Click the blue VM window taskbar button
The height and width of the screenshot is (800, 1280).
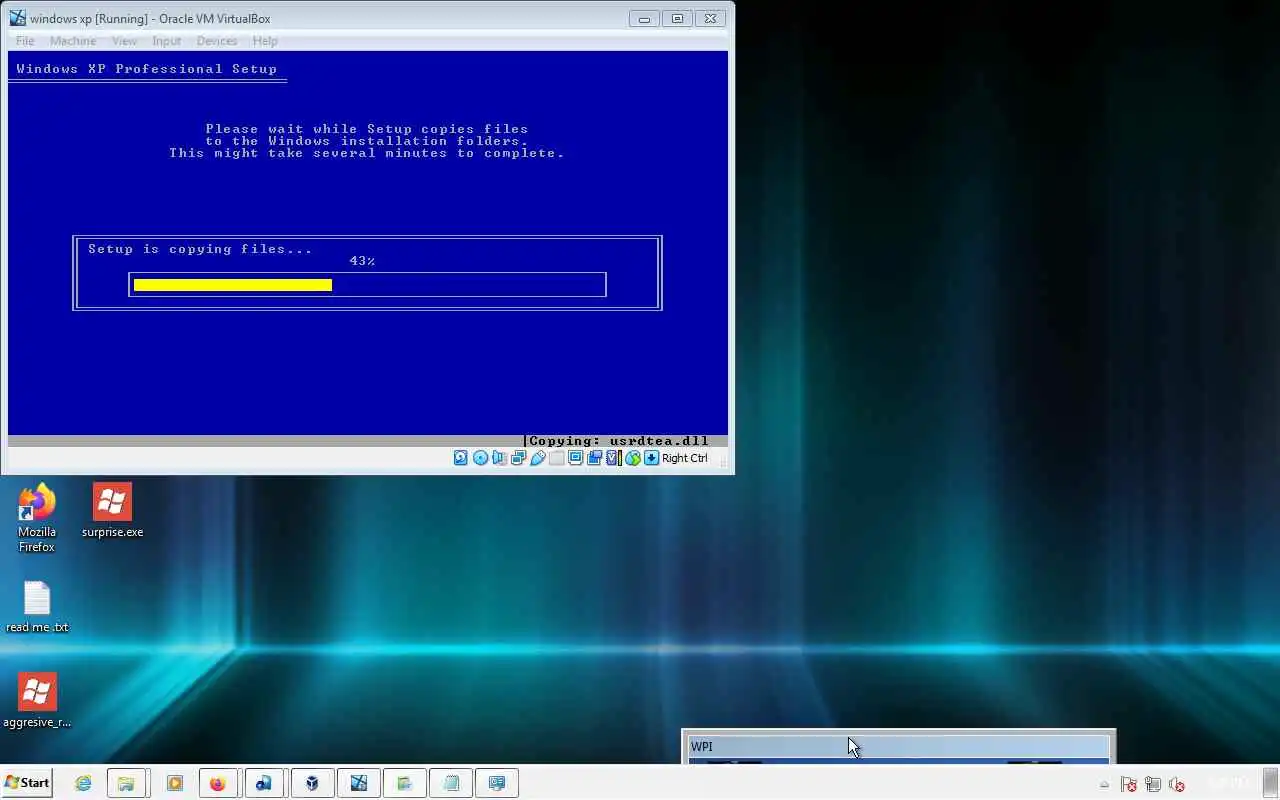tap(358, 783)
